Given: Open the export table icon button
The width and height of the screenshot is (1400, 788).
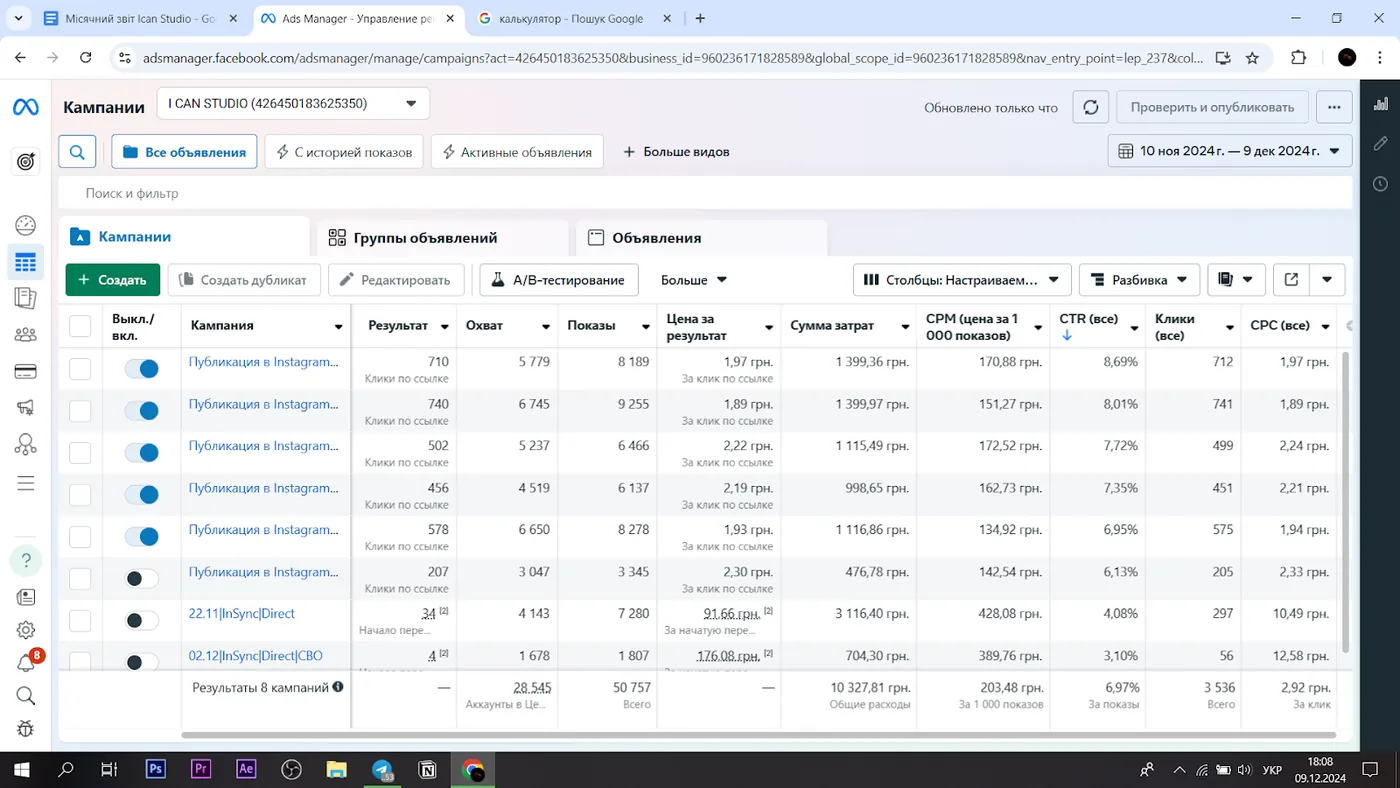Looking at the screenshot, I should pos(1291,280).
